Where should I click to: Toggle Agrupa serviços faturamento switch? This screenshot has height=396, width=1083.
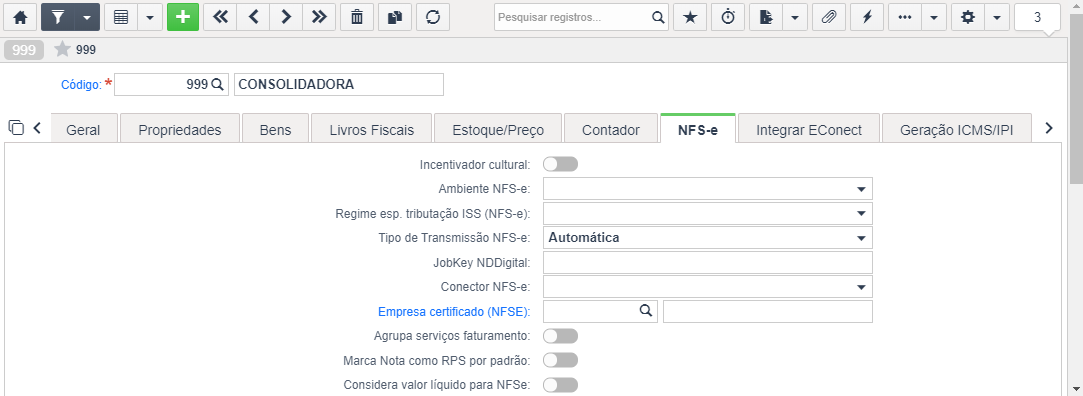click(560, 336)
